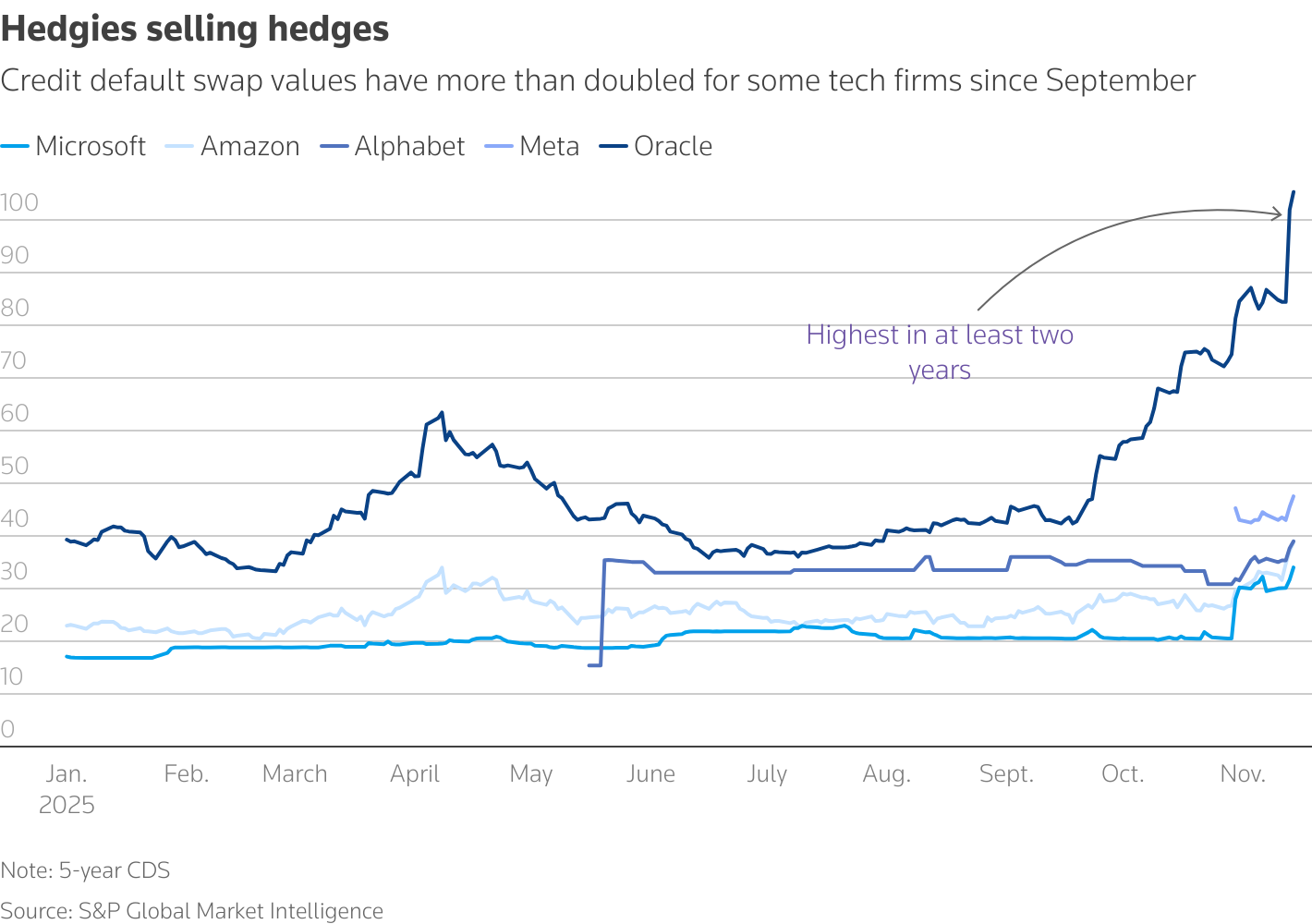Image resolution: width=1312 pixels, height=924 pixels.
Task: Click the Microsoft legend color line
Action: click(x=15, y=146)
